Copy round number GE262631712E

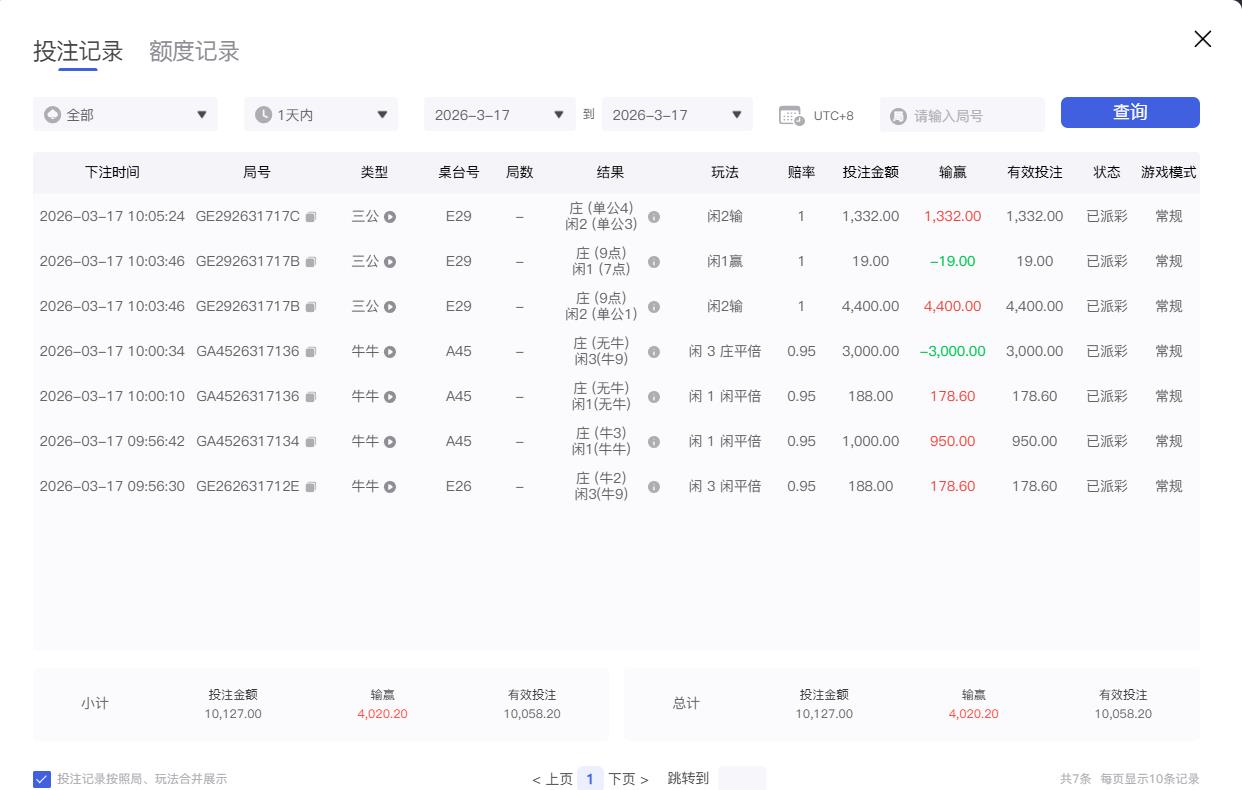pyautogui.click(x=311, y=487)
